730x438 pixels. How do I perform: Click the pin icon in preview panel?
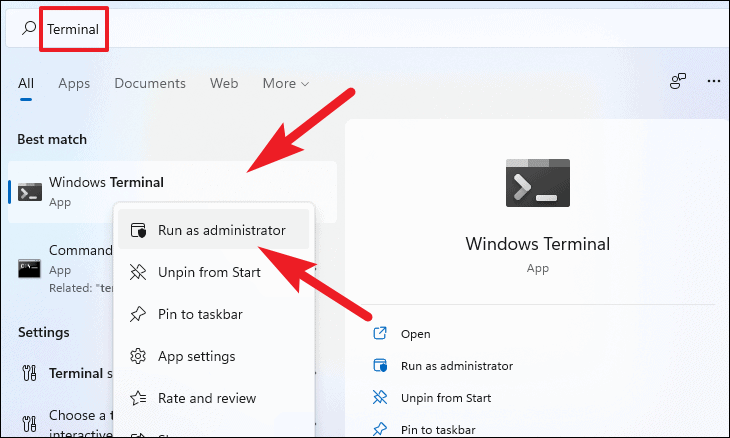click(380, 429)
